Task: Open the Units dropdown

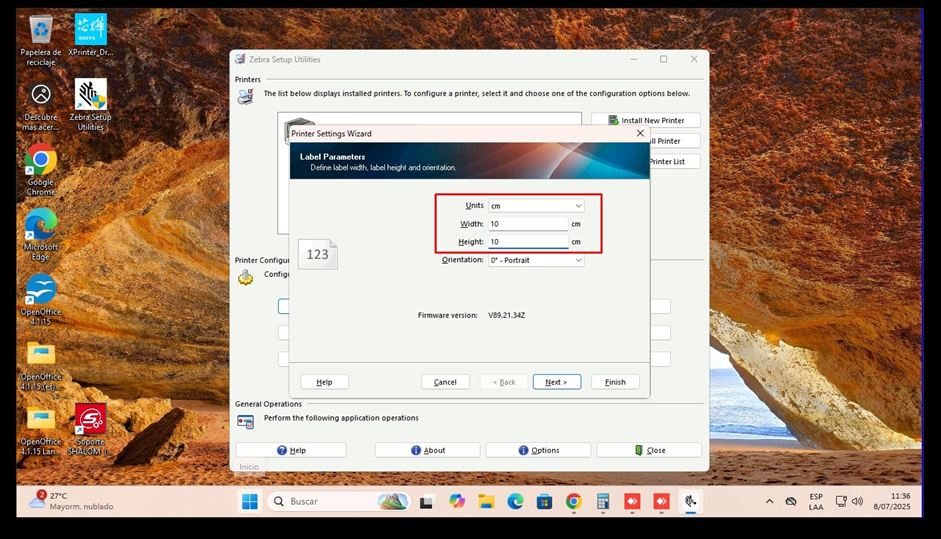Action: click(535, 206)
